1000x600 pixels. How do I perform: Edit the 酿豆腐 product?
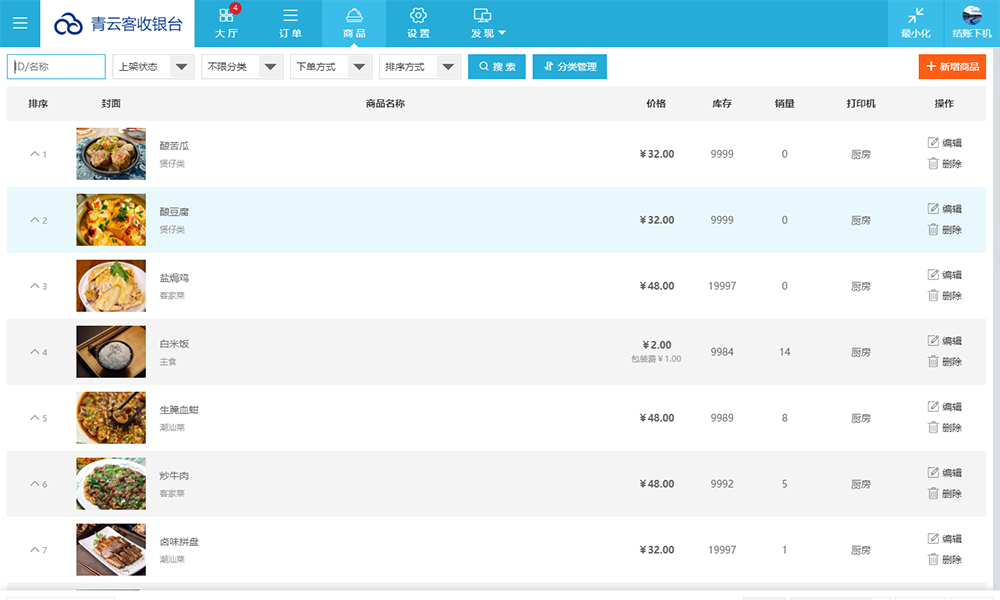coord(945,209)
